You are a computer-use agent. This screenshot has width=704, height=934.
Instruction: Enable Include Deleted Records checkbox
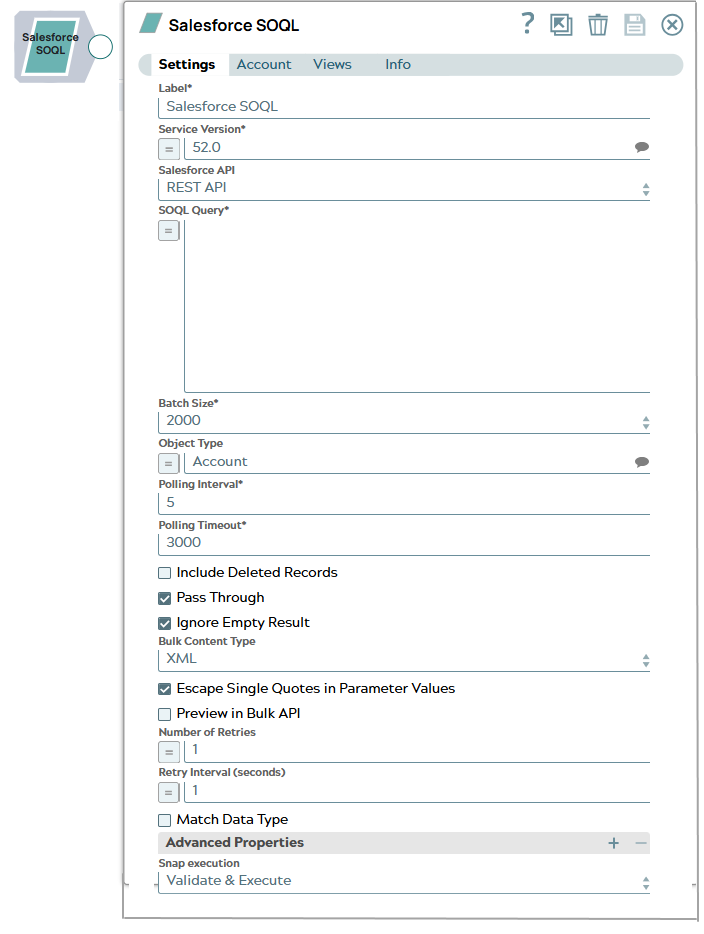164,573
